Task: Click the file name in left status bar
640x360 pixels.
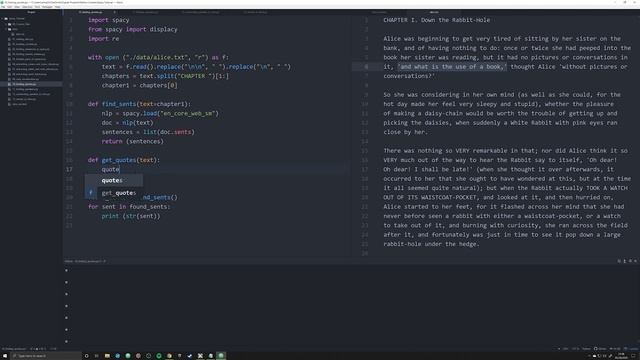Action: click(14, 349)
